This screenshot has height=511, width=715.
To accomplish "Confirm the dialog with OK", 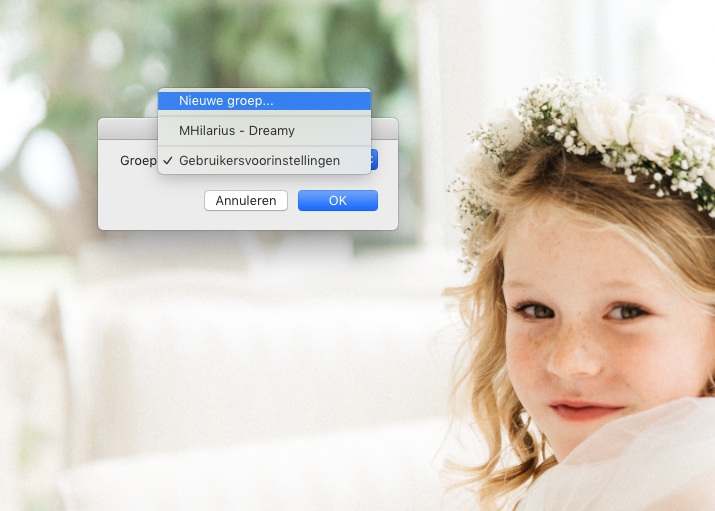I will point(338,201).
